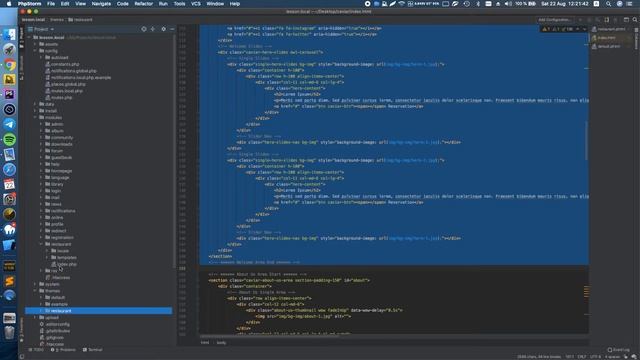The height and width of the screenshot is (360, 640).
Task: Hide the Project panel with minus icon
Action: [172, 29]
